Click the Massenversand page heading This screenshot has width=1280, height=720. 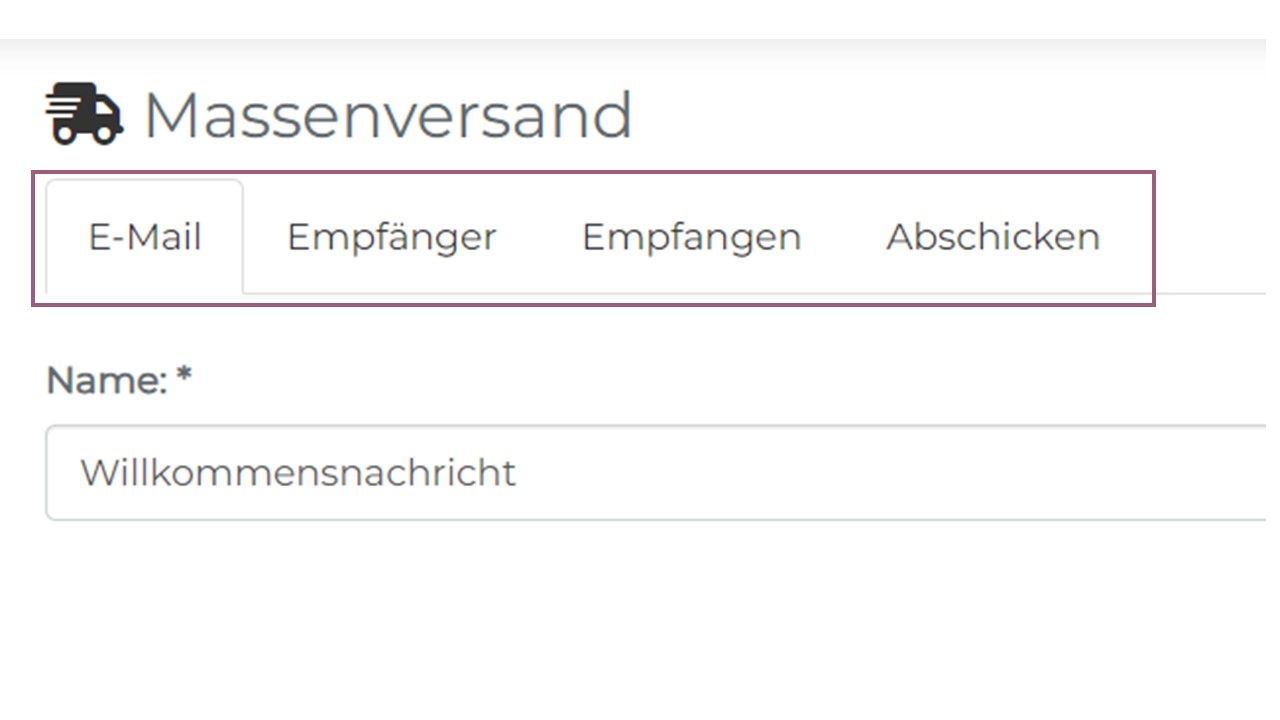[388, 115]
